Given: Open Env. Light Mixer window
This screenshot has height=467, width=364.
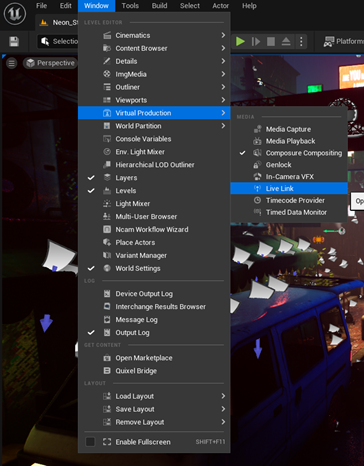Looking at the screenshot, I should tap(154, 152).
